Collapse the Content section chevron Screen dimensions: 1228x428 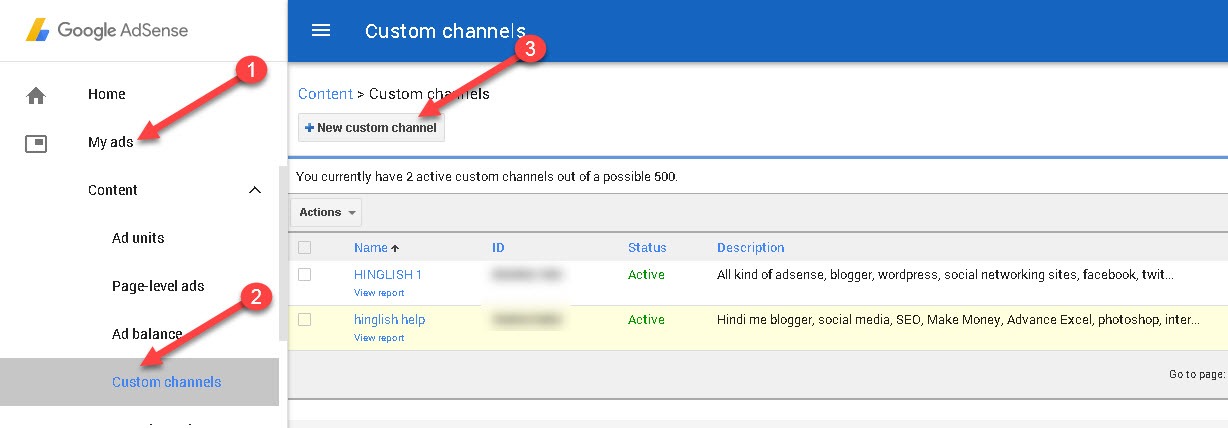click(254, 190)
